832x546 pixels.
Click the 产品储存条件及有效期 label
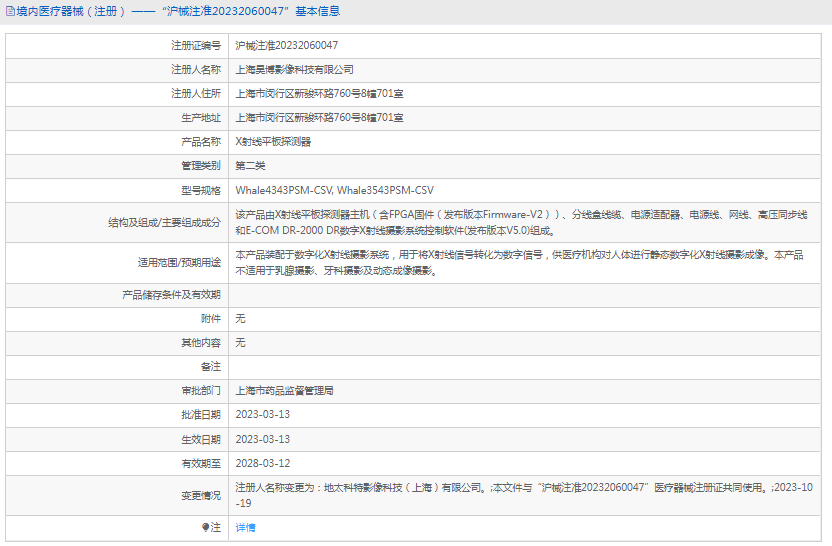pyautogui.click(x=171, y=295)
